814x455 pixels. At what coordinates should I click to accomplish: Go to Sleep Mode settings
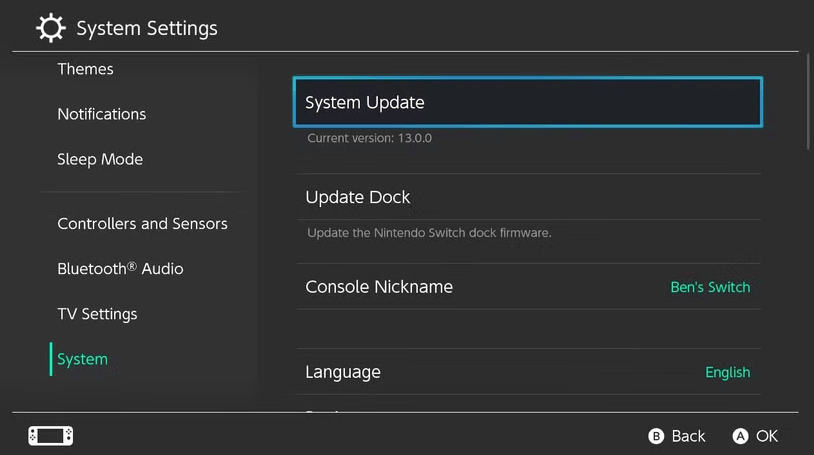100,159
